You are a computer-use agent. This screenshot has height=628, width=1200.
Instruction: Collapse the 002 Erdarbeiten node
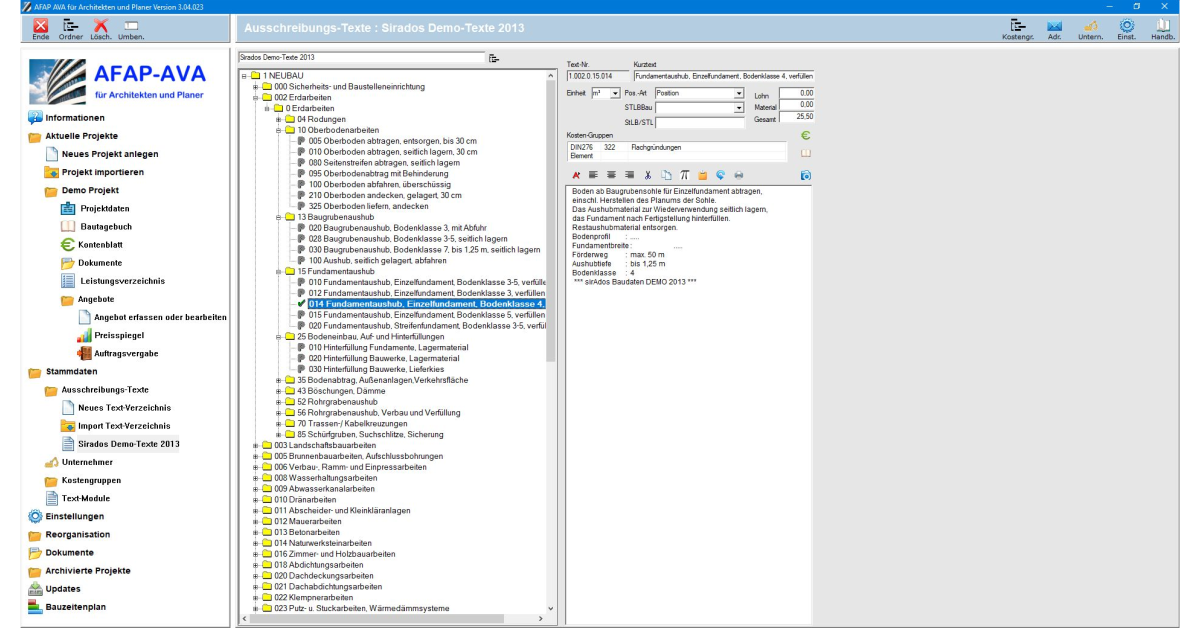click(255, 97)
